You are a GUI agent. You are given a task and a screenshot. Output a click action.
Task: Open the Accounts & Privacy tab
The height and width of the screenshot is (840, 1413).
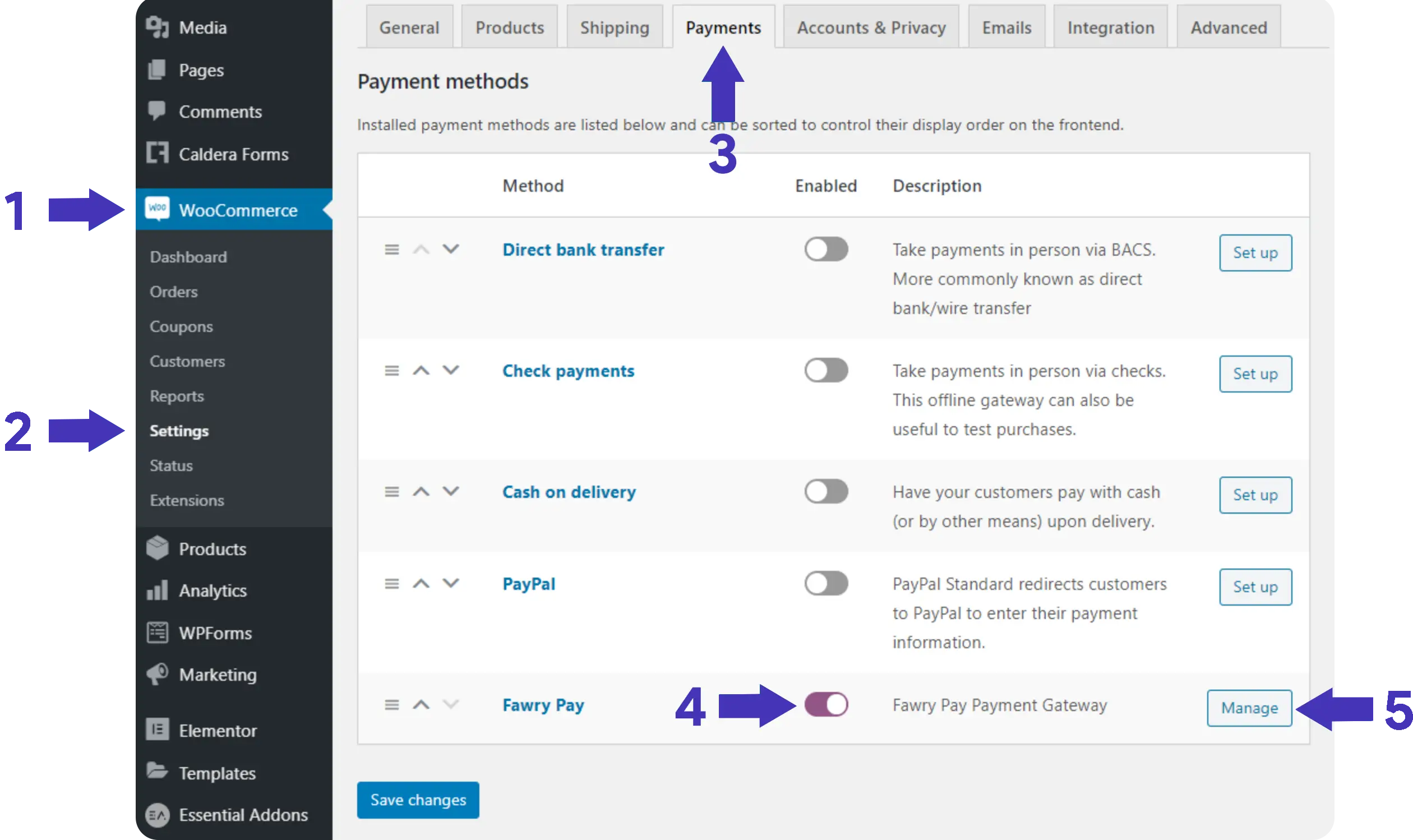coord(871,26)
